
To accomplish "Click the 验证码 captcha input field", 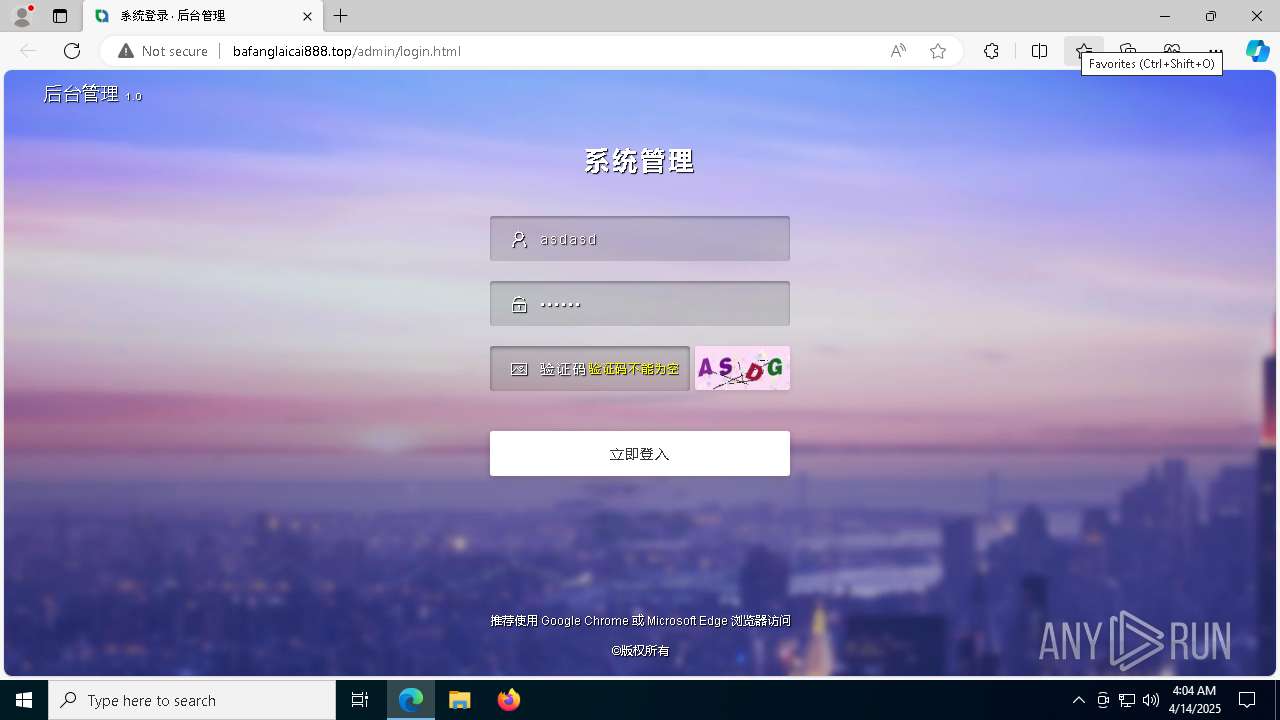I will (590, 369).
